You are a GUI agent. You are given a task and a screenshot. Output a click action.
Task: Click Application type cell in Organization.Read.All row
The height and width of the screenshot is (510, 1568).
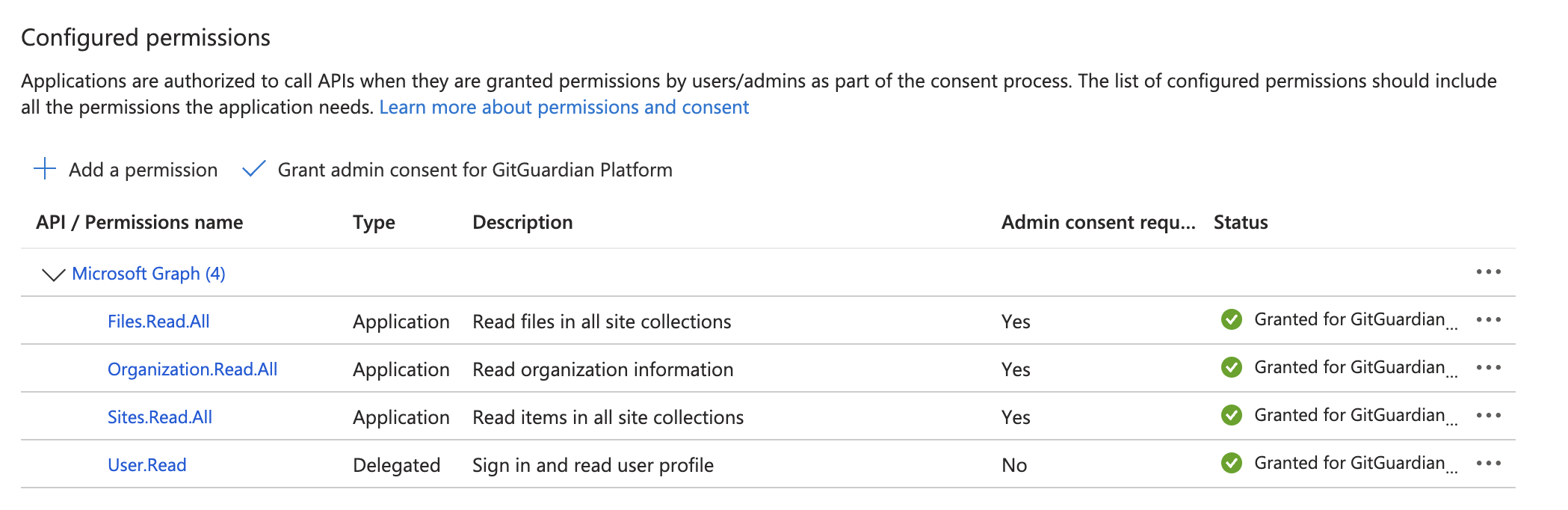pos(401,369)
